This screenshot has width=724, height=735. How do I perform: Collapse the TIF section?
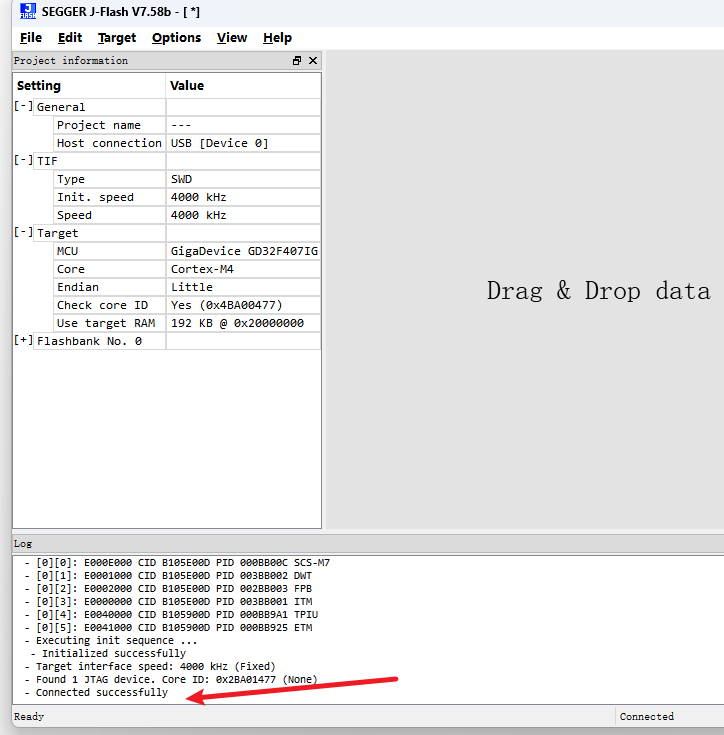click(x=23, y=160)
